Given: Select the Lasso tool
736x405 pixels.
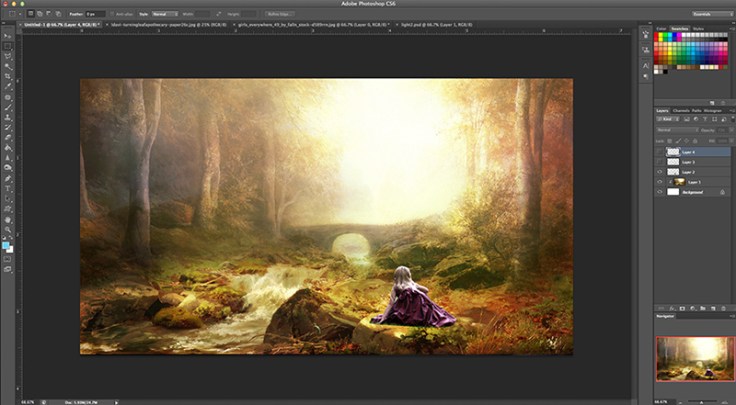Looking at the screenshot, I should tap(8, 56).
